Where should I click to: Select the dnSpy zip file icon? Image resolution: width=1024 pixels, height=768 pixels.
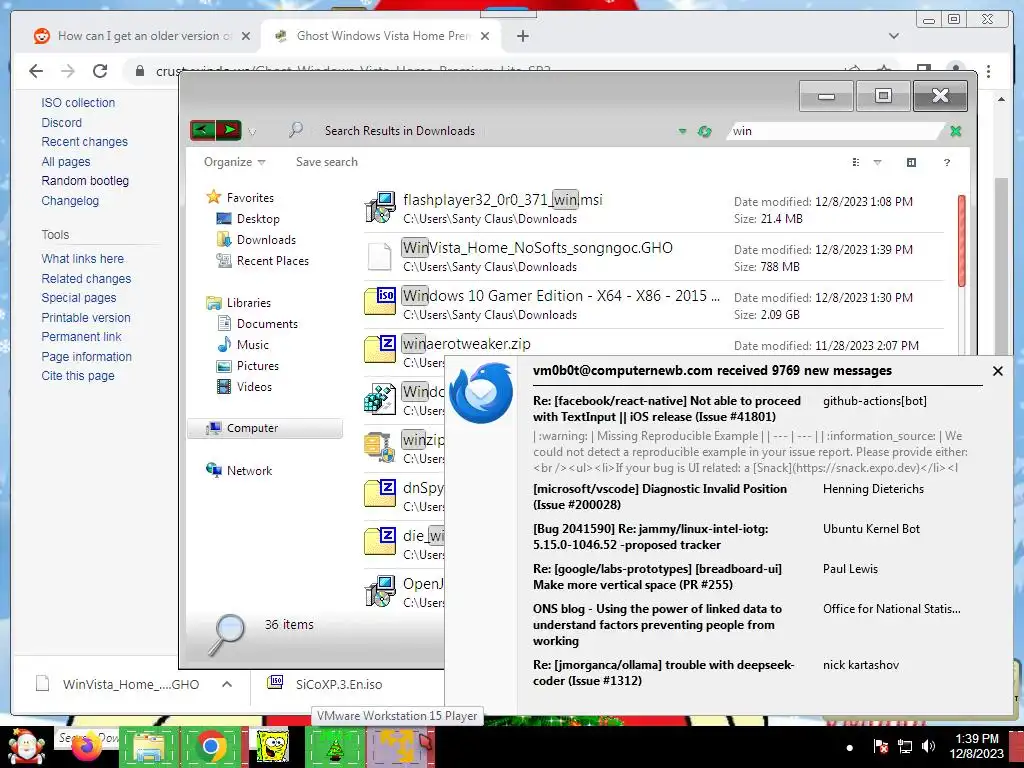(380, 494)
